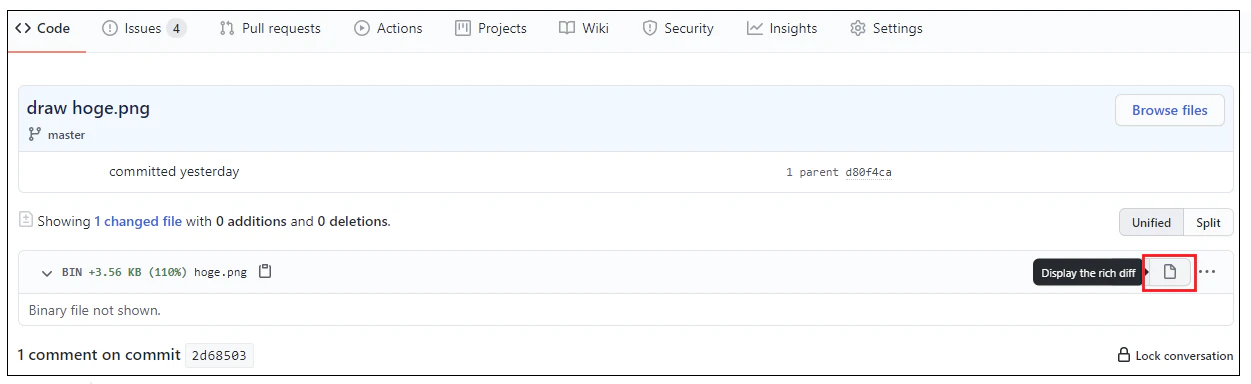Click the committed yesterday text
This screenshot has width=1251, height=384.
coord(174,171)
